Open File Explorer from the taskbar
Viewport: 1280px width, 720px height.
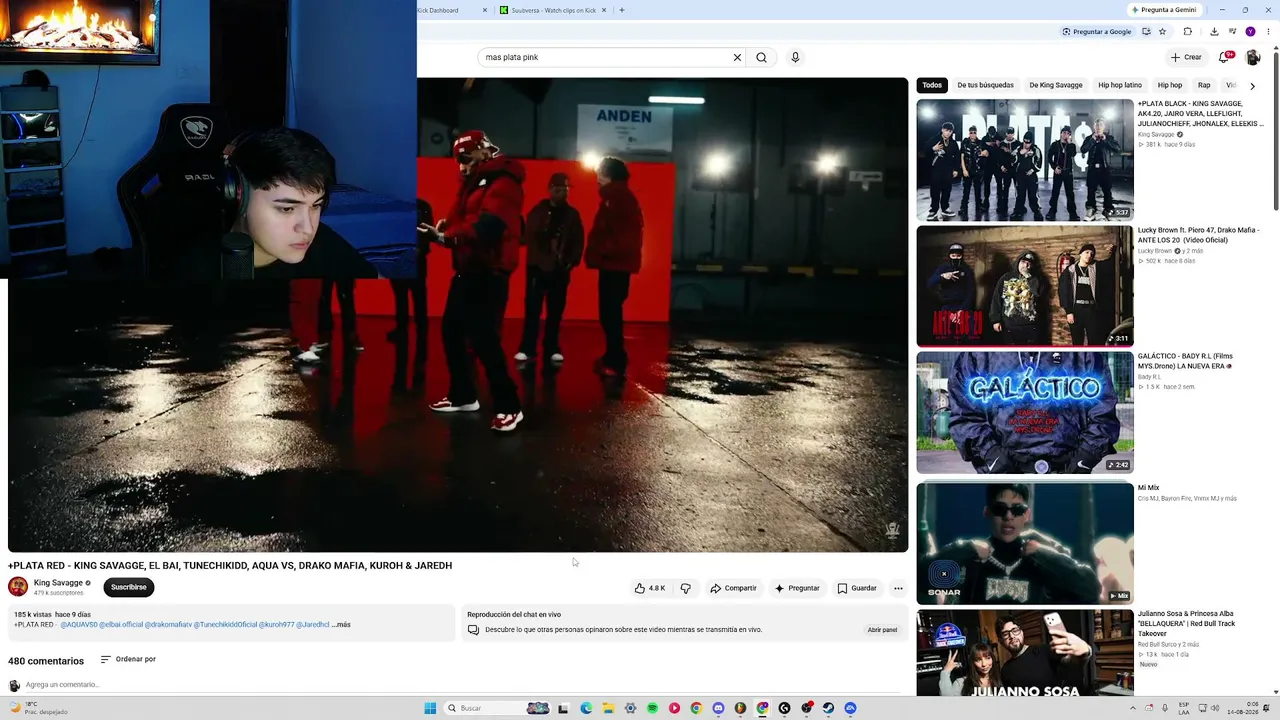click(x=608, y=708)
